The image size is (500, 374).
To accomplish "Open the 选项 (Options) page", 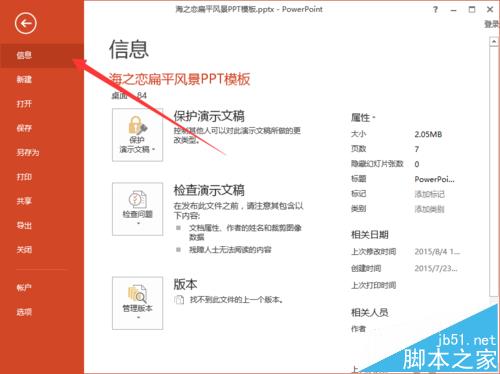I will tap(42, 312).
